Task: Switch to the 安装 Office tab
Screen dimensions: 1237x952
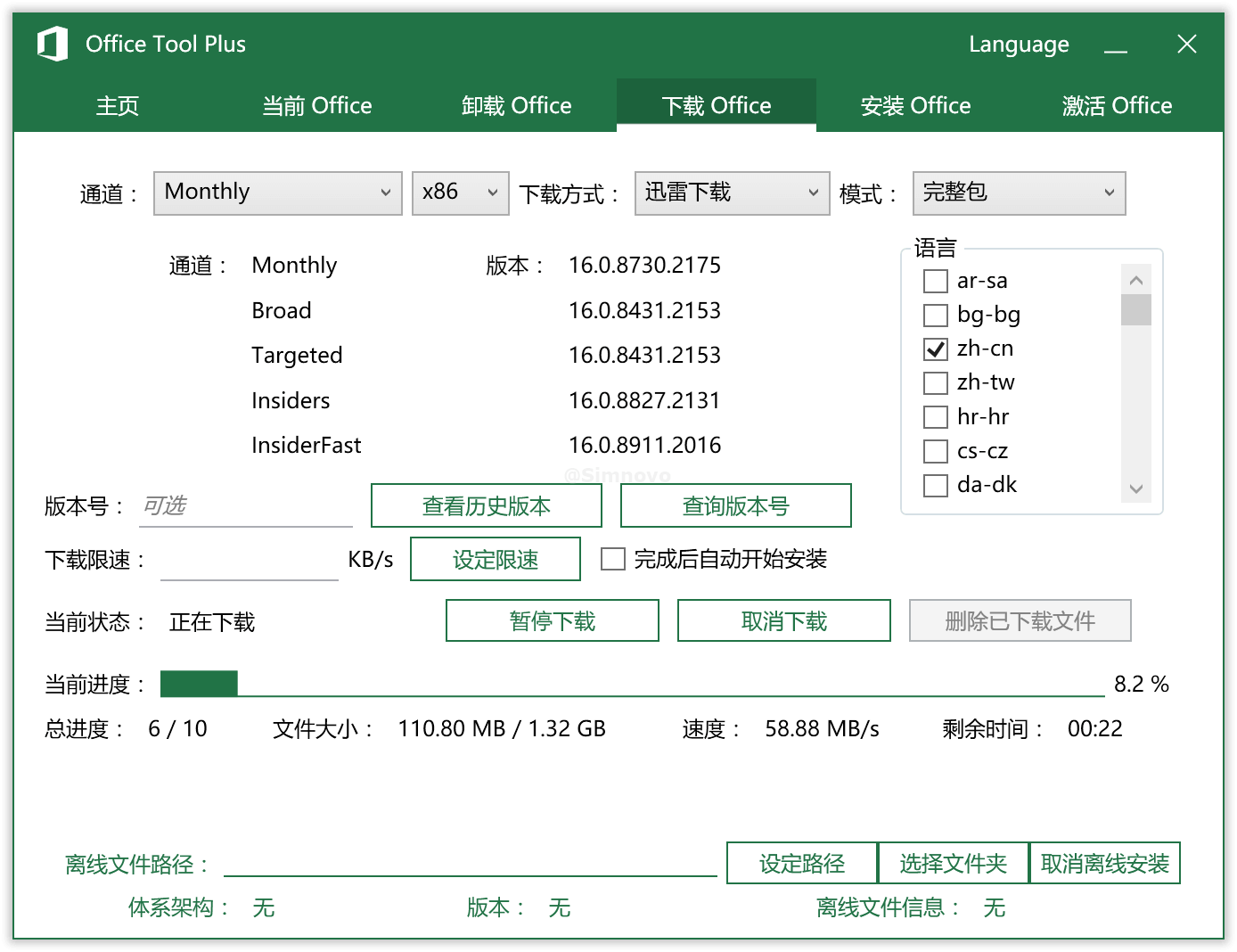Action: pyautogui.click(x=915, y=106)
